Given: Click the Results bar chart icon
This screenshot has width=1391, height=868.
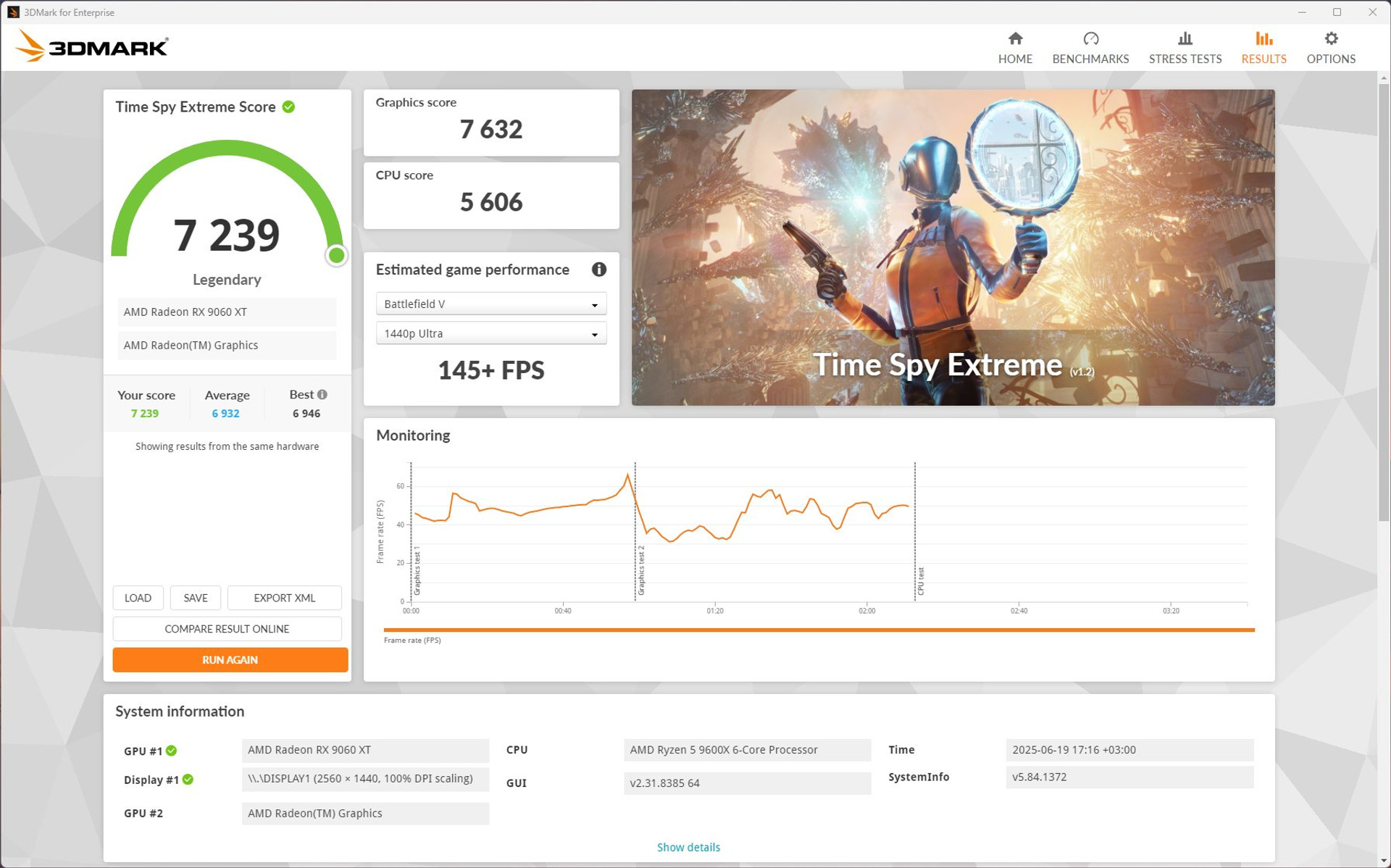Looking at the screenshot, I should pyautogui.click(x=1263, y=38).
